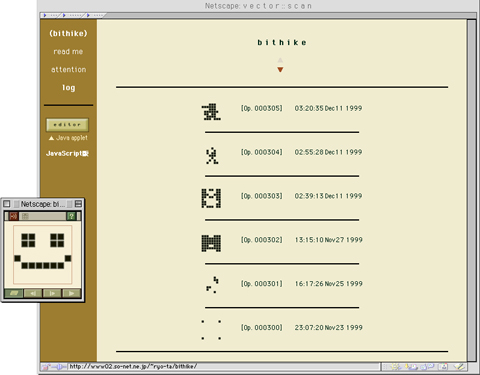Click the eraser icon in applet bottom bar
The height and width of the screenshot is (375, 480).
pyautogui.click(x=14, y=293)
